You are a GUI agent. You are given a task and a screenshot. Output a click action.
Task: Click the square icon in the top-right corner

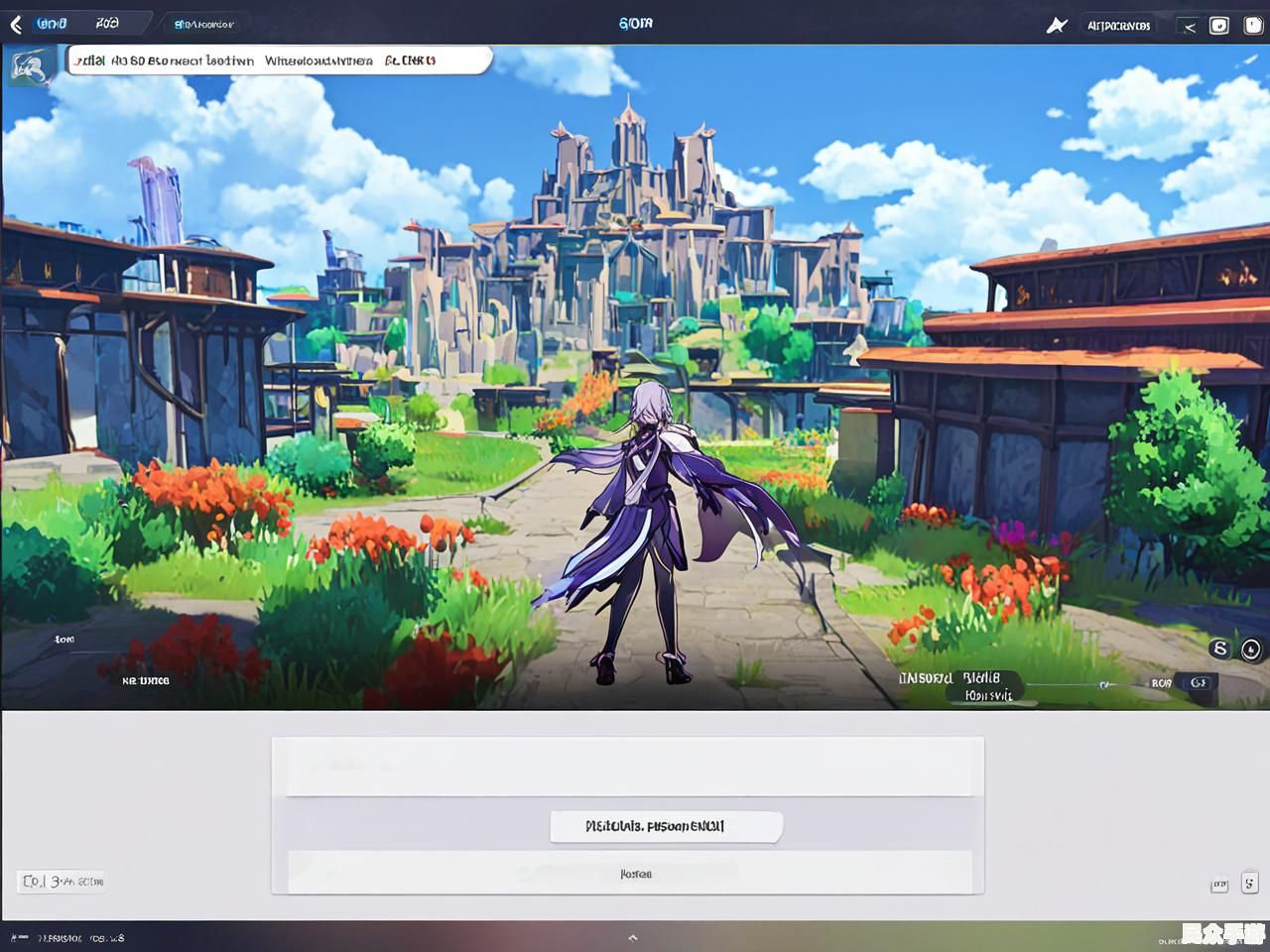[1219, 26]
